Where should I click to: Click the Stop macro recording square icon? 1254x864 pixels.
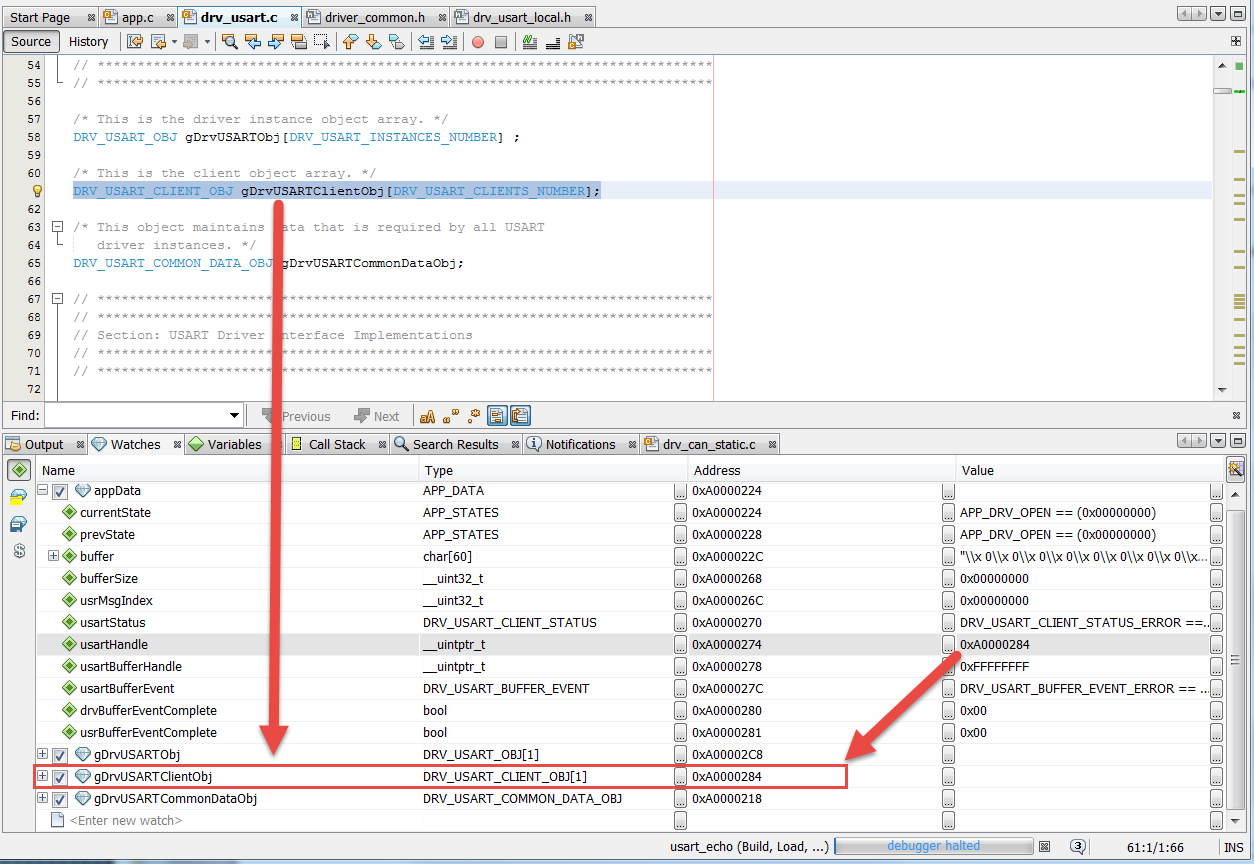click(x=501, y=42)
